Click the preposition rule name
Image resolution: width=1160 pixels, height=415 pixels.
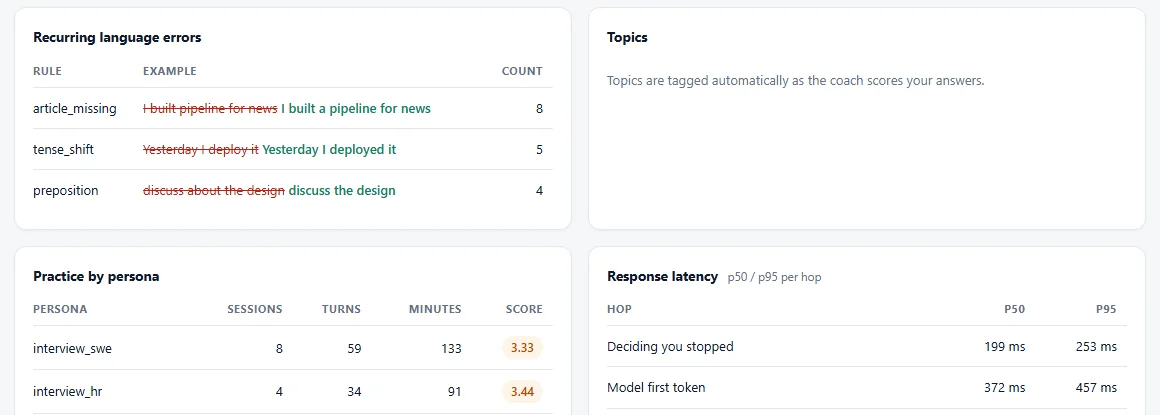pos(66,190)
